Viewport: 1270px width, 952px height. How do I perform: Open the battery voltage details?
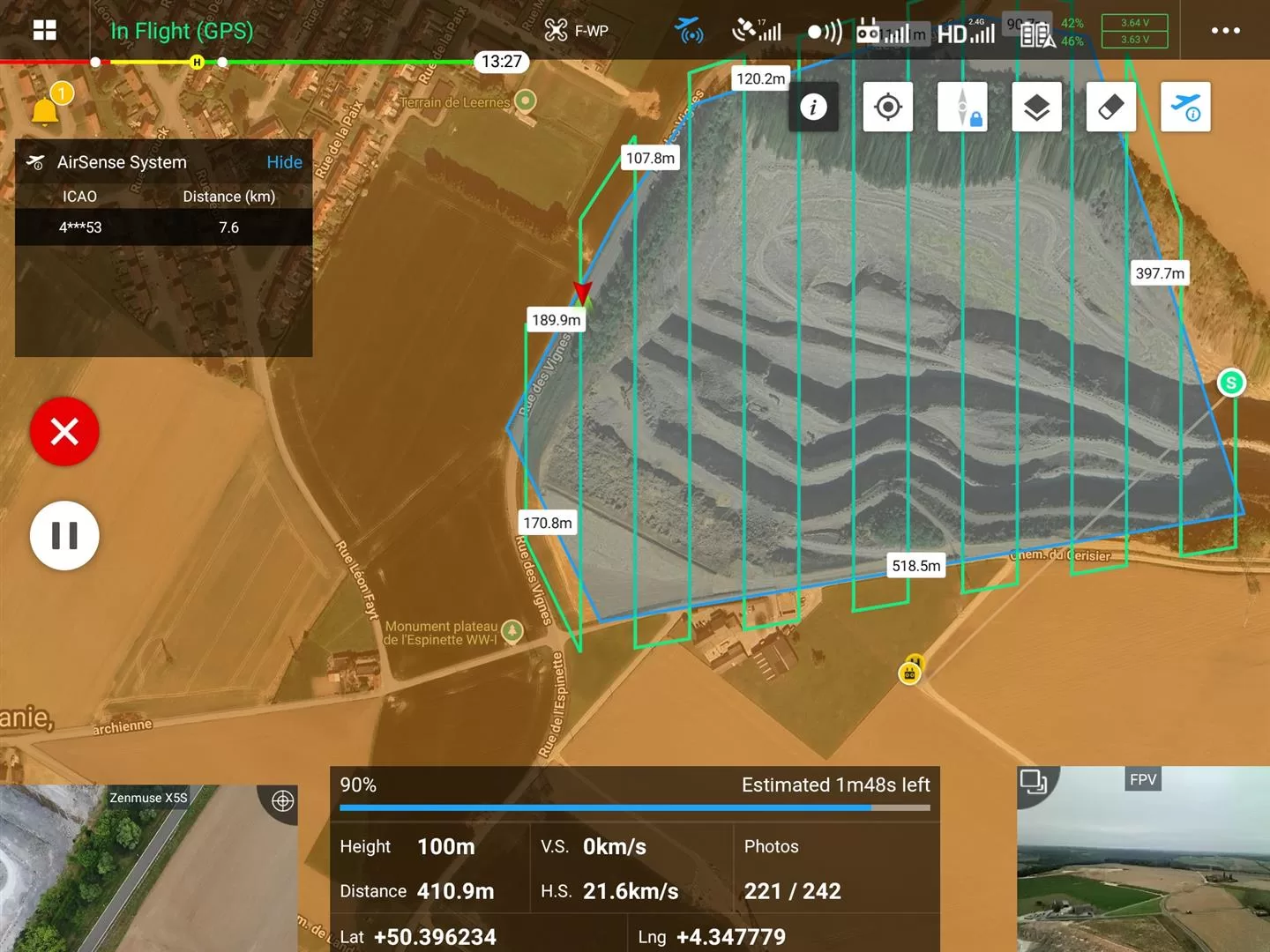tap(1134, 31)
